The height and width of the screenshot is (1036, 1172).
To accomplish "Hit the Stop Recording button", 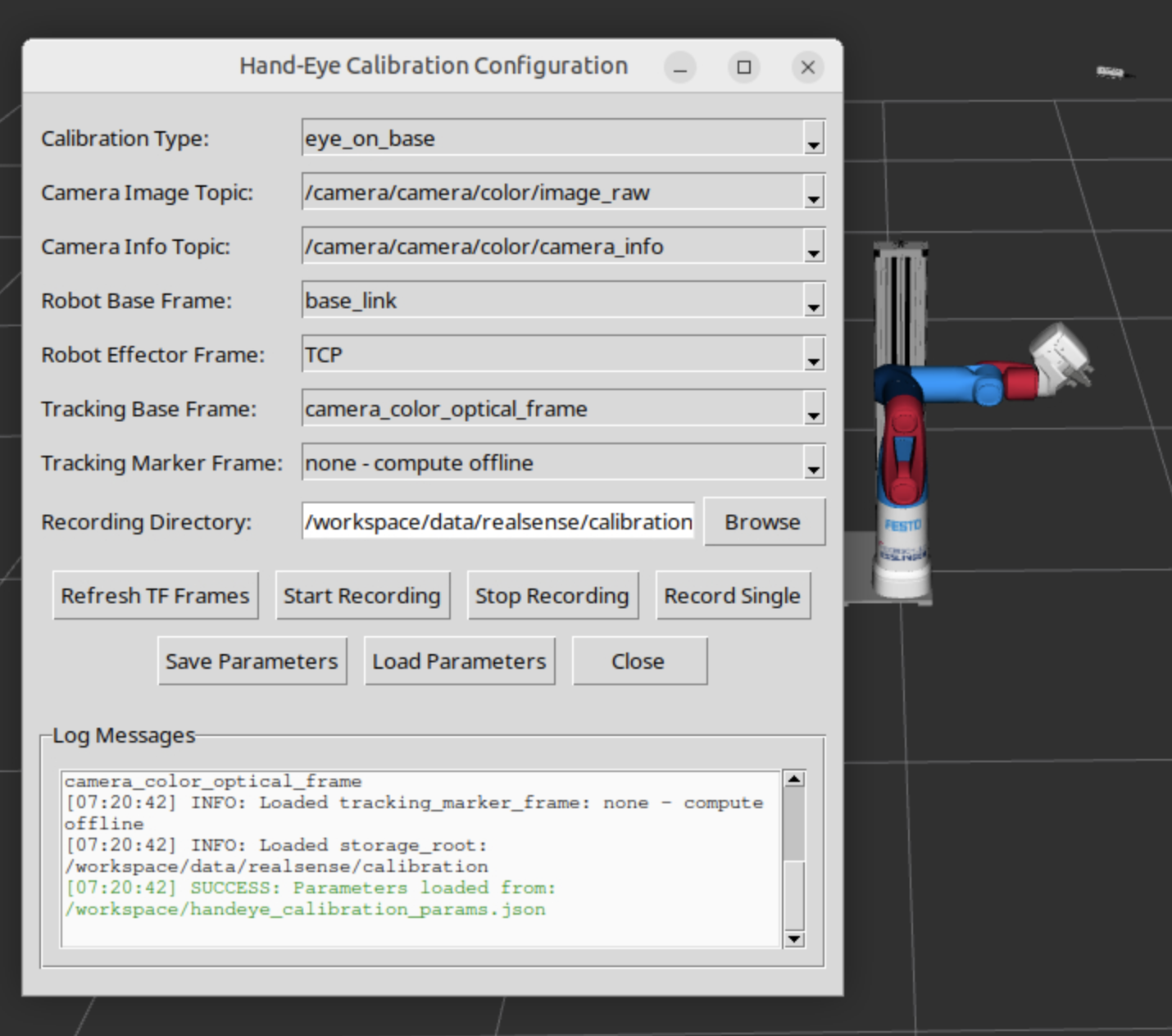I will [x=552, y=596].
